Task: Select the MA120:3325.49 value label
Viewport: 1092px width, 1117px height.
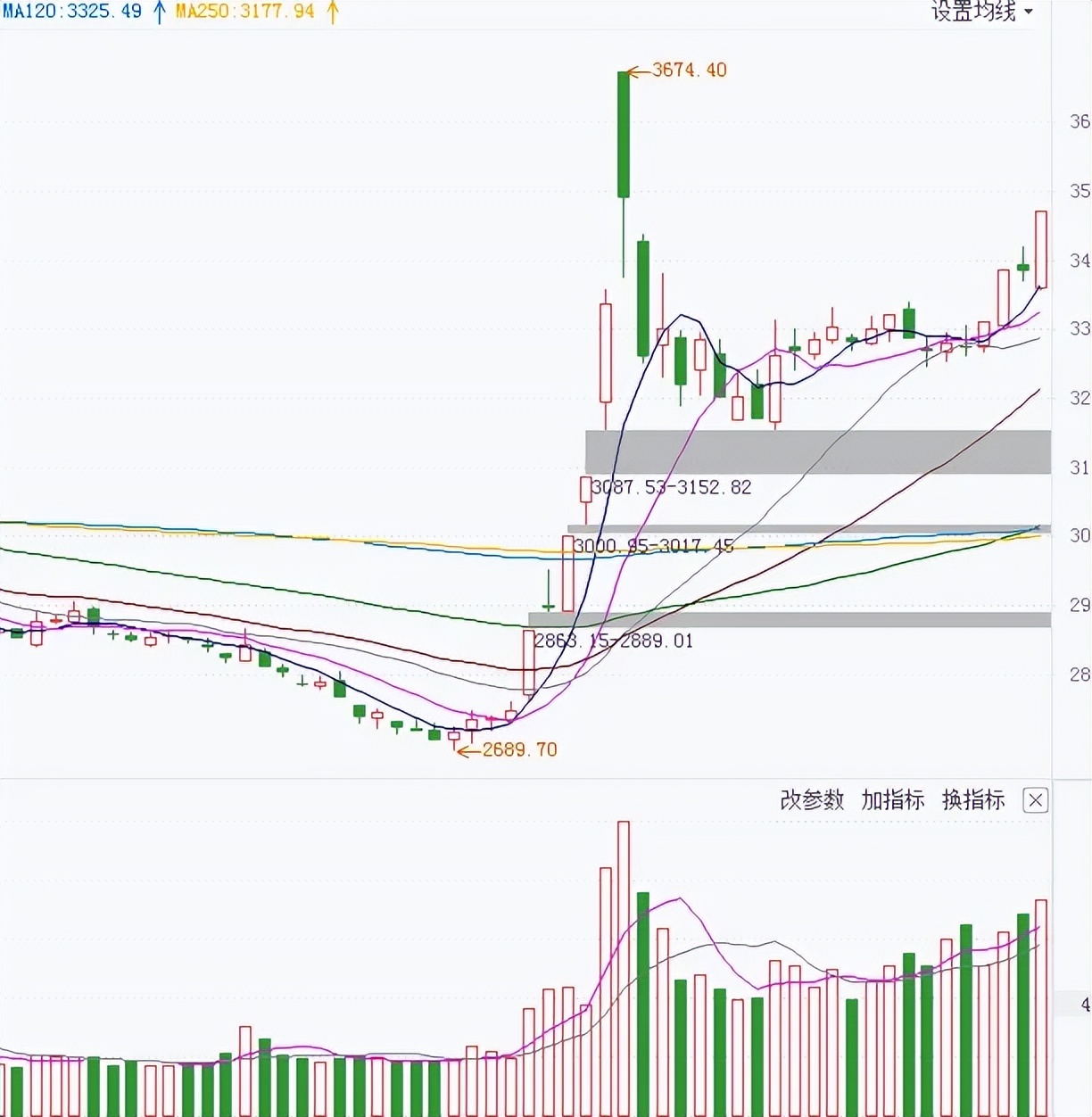Action: pos(71,12)
